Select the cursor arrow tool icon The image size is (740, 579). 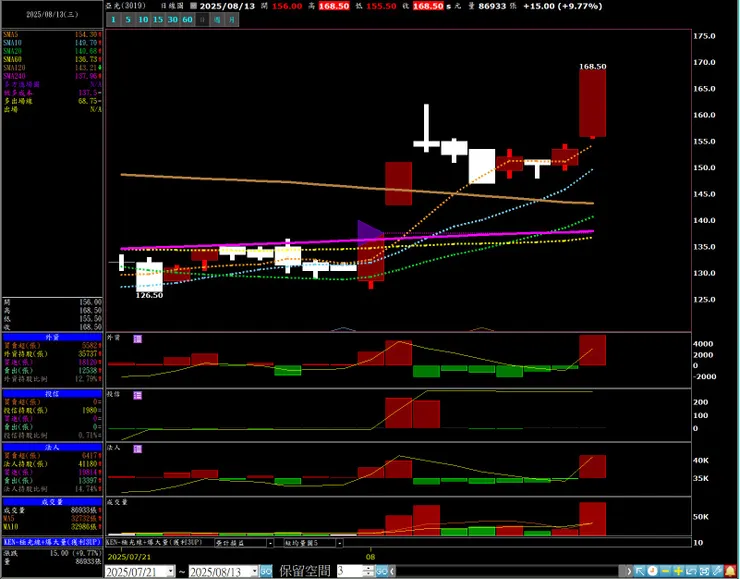[x=640, y=571]
